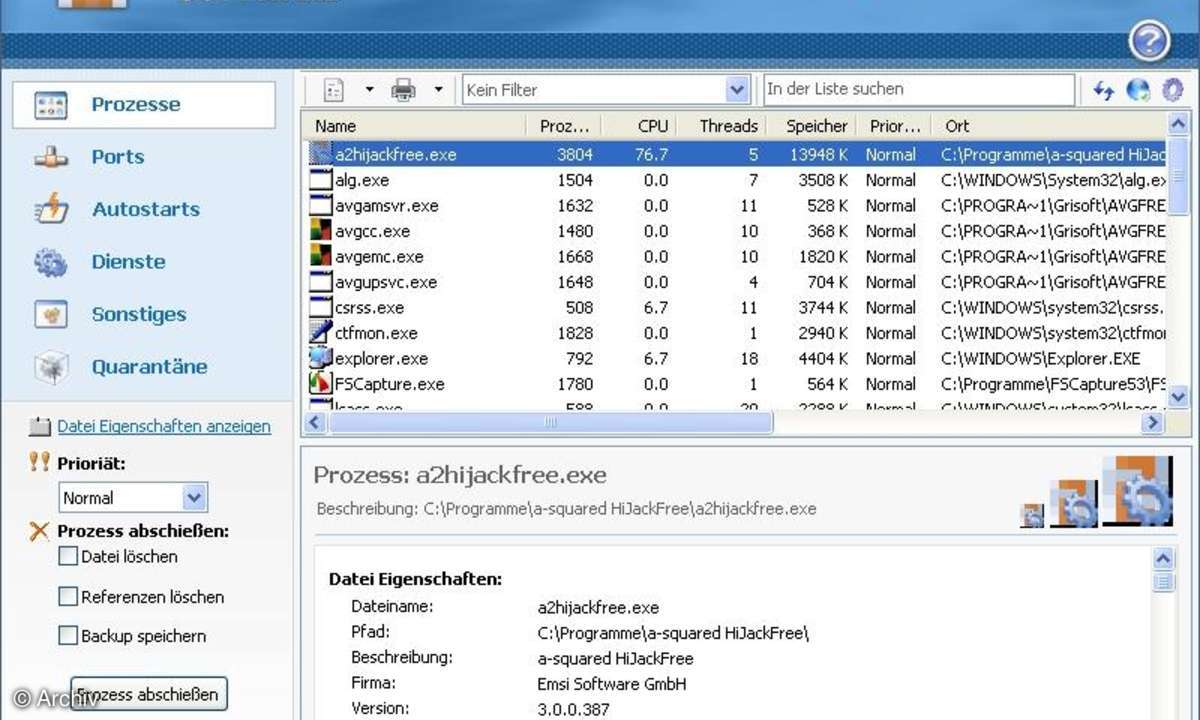Switch to the Prozesse section
1200x720 pixels.
144,105
